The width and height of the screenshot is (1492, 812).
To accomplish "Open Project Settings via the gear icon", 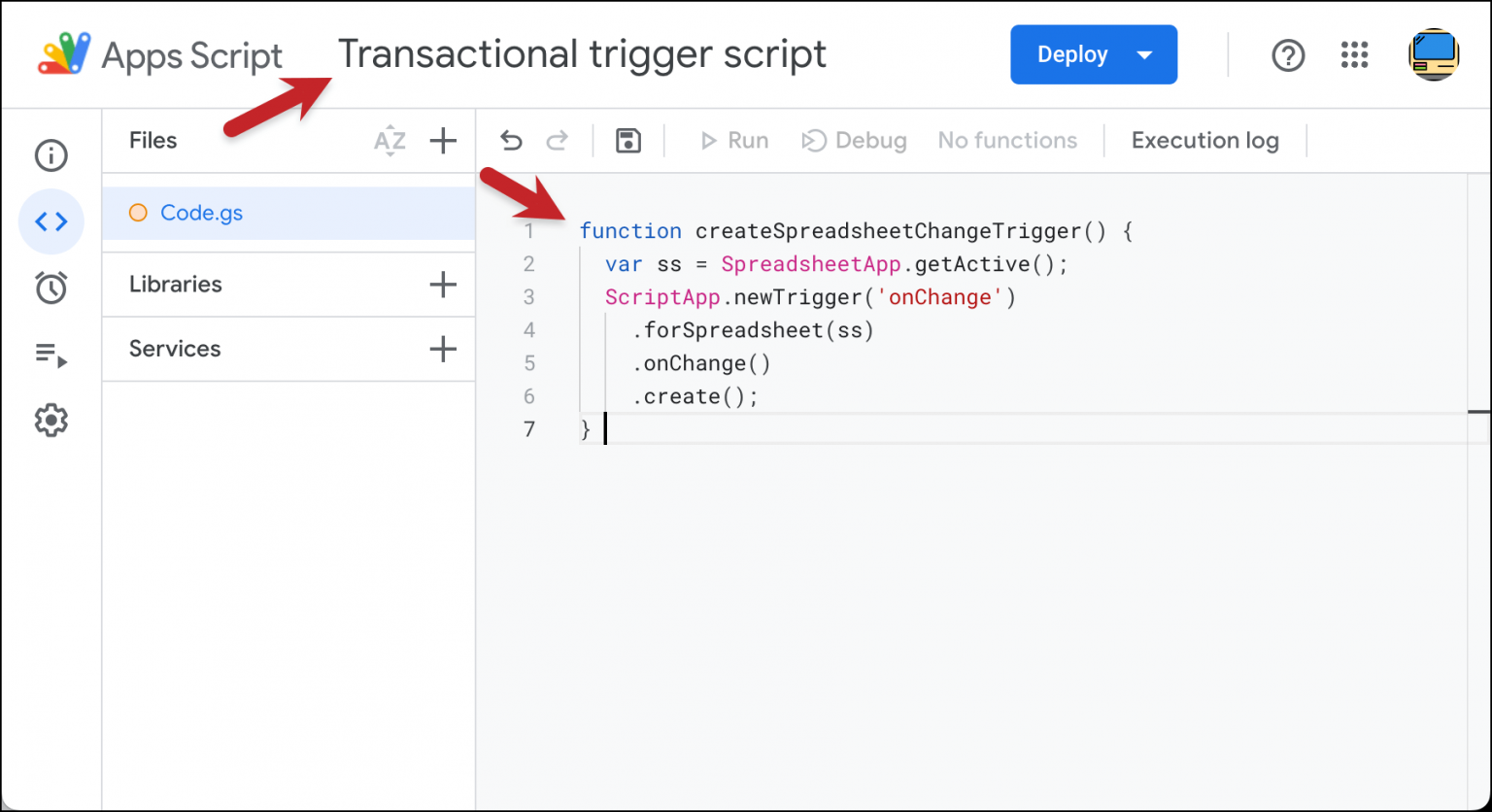I will click(51, 420).
